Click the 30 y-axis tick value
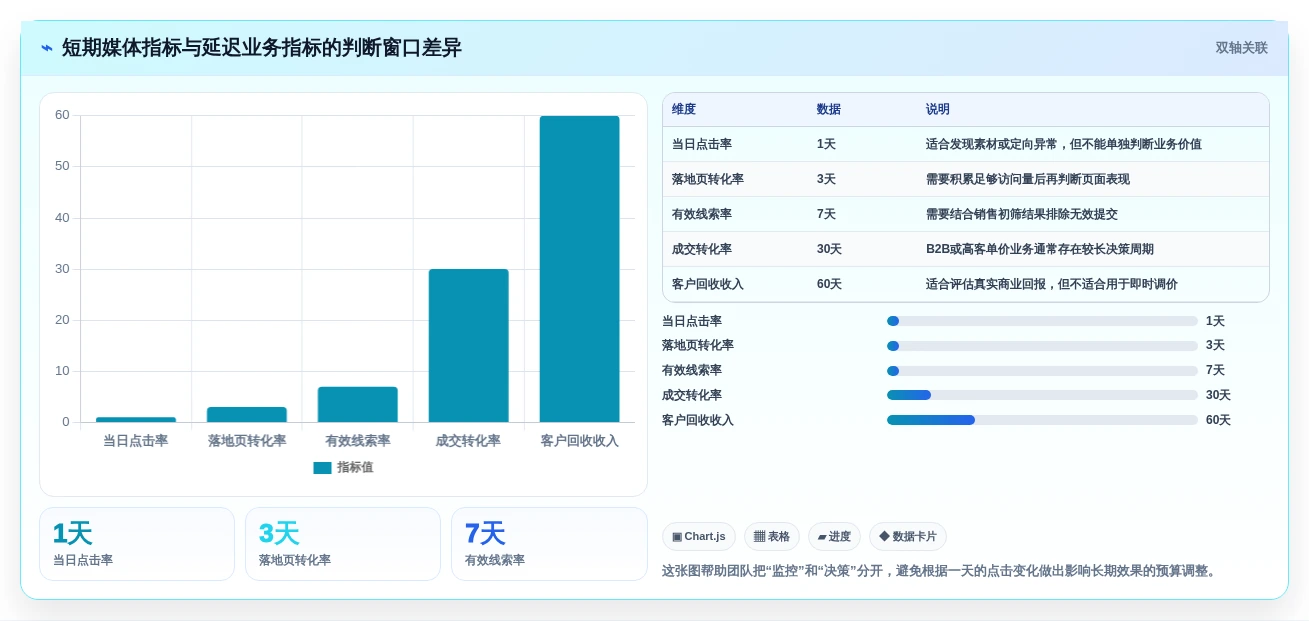Viewport: 1309px width, 621px height. coord(62,269)
